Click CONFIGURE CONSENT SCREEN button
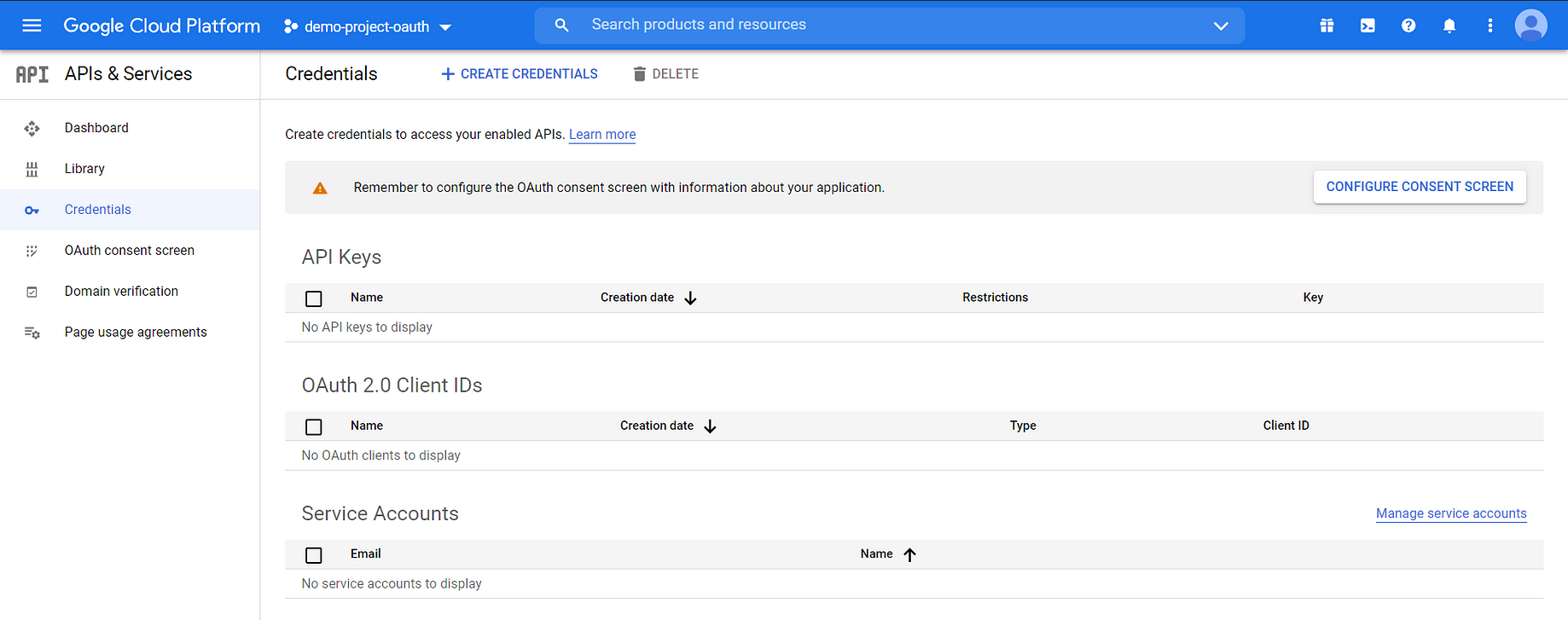 pos(1420,187)
